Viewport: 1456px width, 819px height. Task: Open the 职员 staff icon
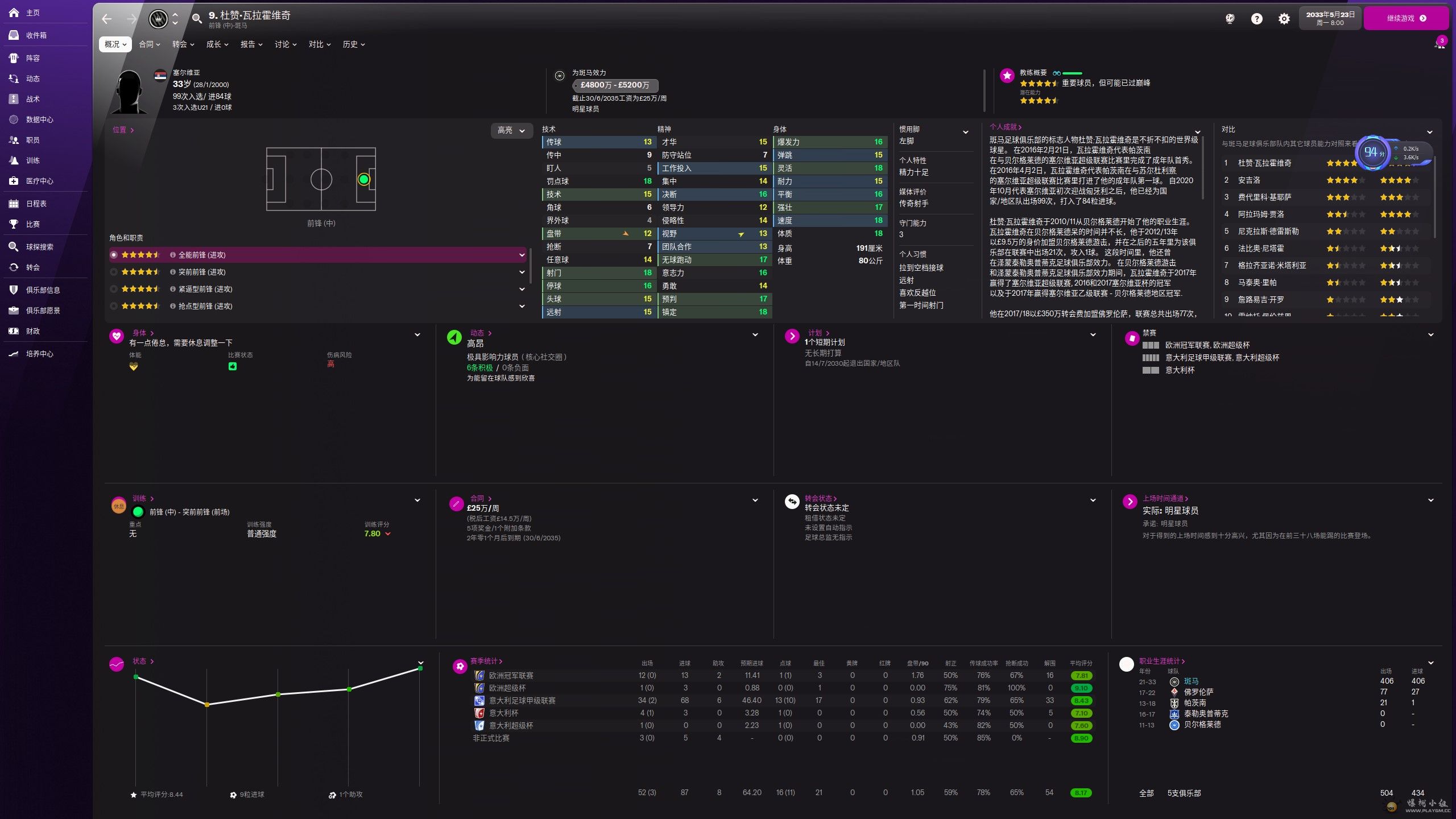(x=14, y=140)
